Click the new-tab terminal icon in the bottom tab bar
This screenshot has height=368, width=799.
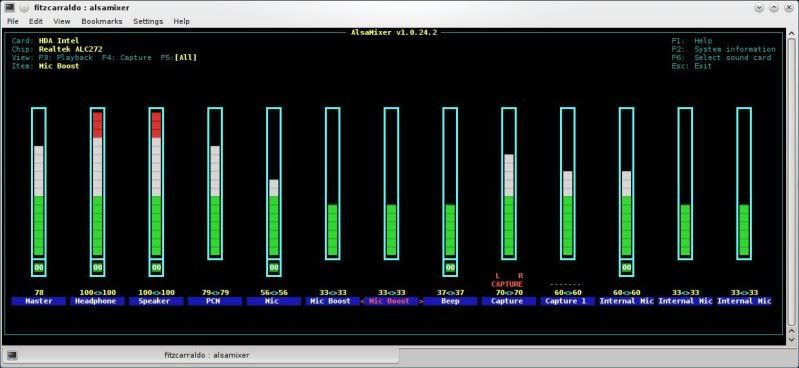coord(11,355)
